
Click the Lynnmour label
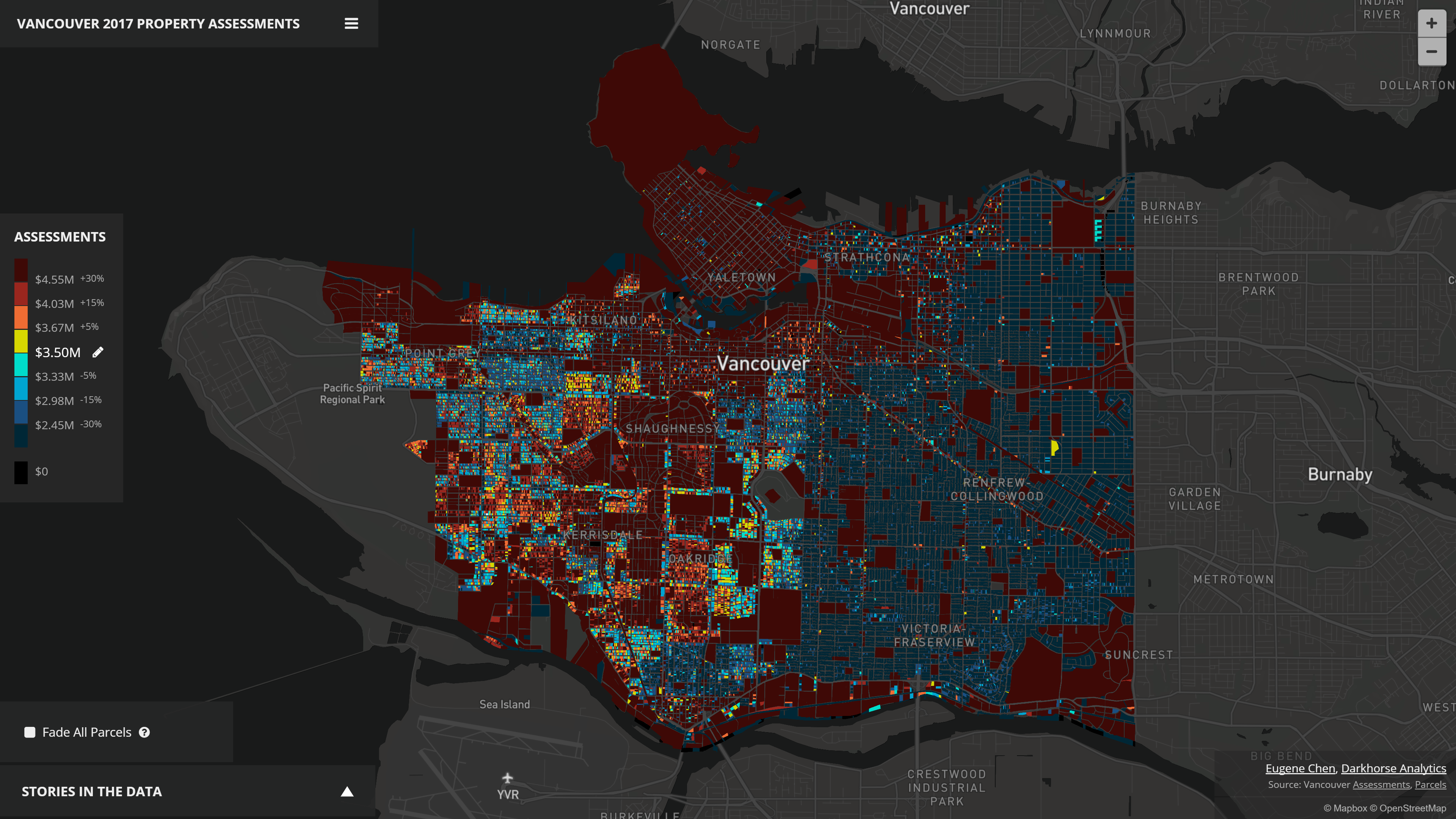pyautogui.click(x=1115, y=33)
